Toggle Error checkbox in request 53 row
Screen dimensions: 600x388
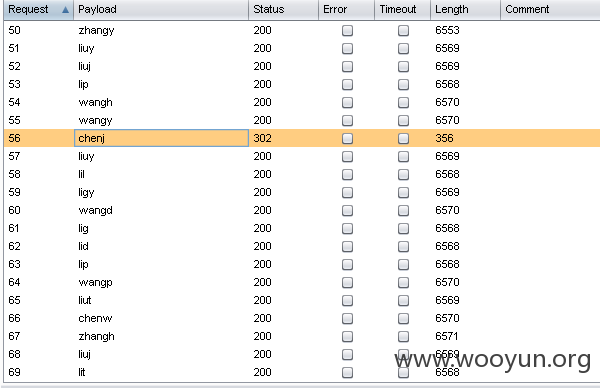coord(347,85)
